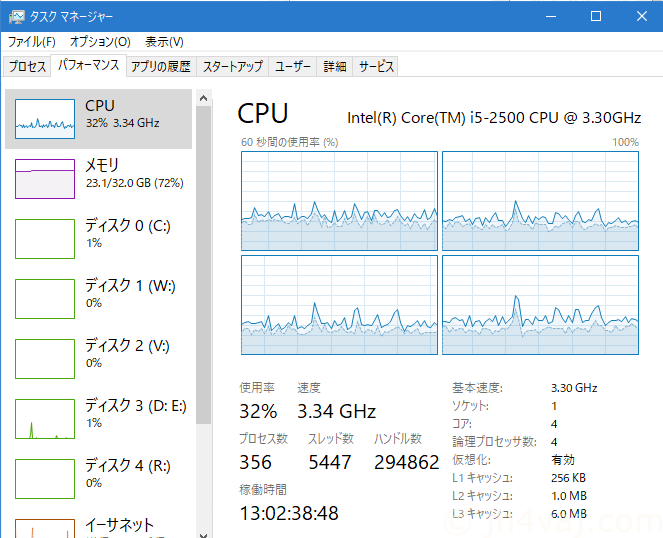Click the sidebar scroll down arrow

click(x=203, y=535)
